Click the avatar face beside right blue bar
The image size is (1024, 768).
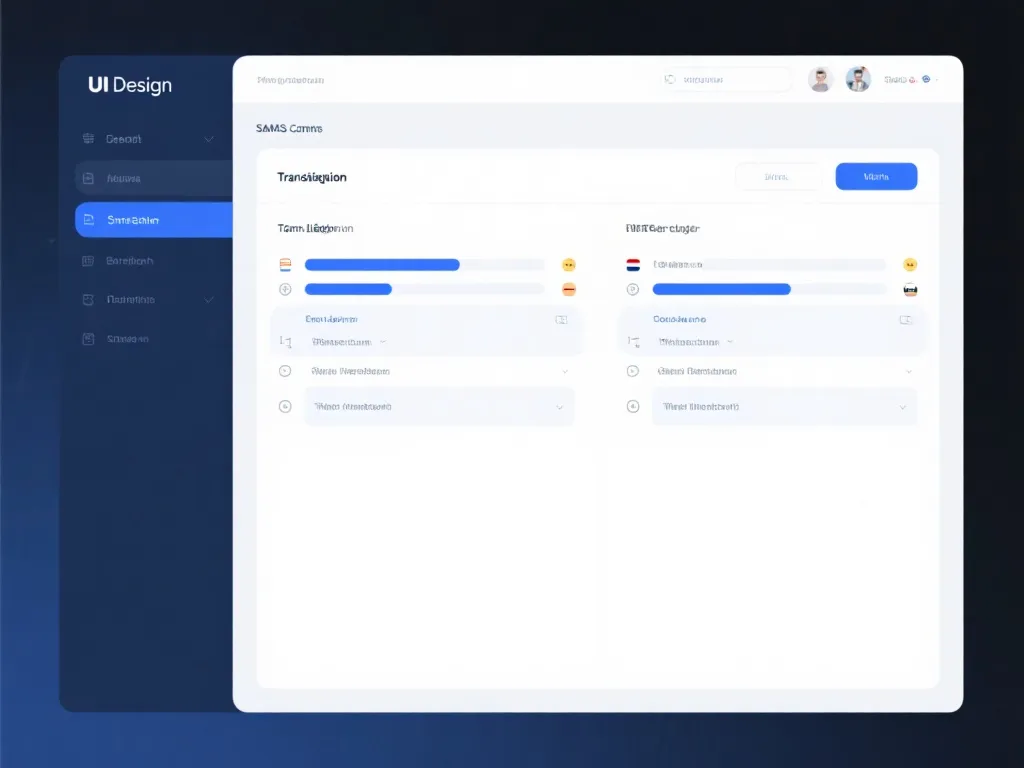point(910,289)
